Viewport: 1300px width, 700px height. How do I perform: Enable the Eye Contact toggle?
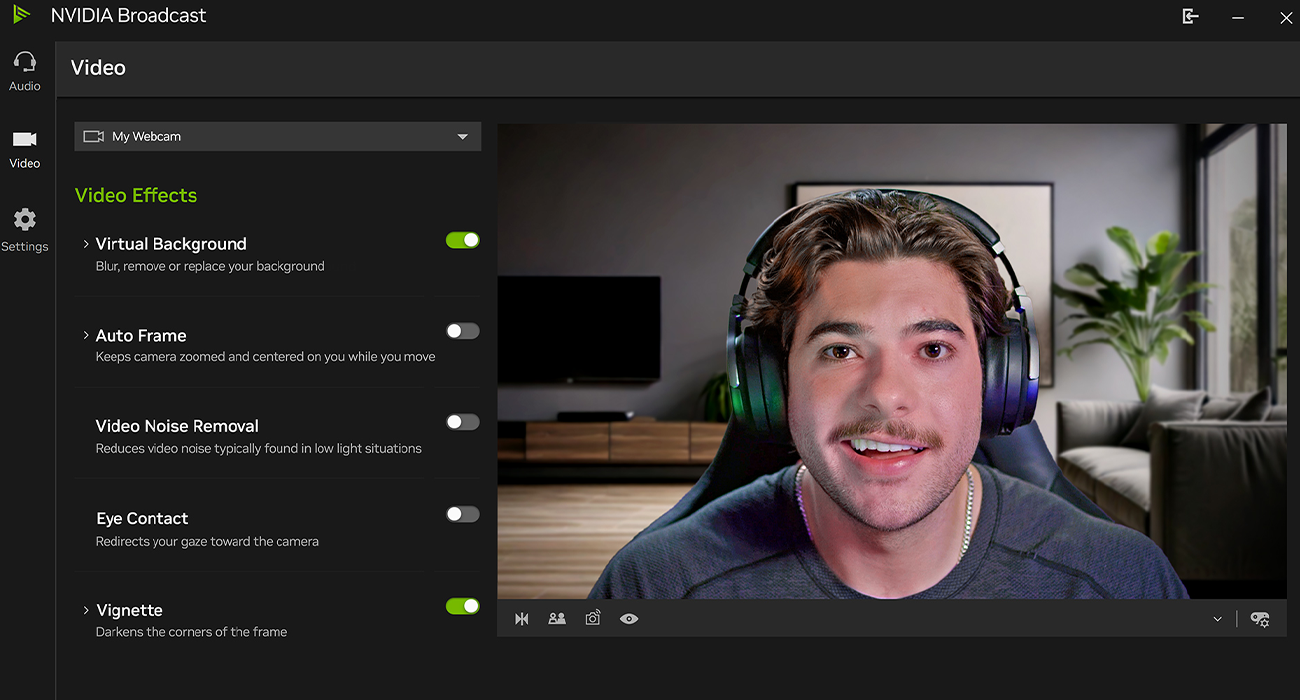coord(462,514)
